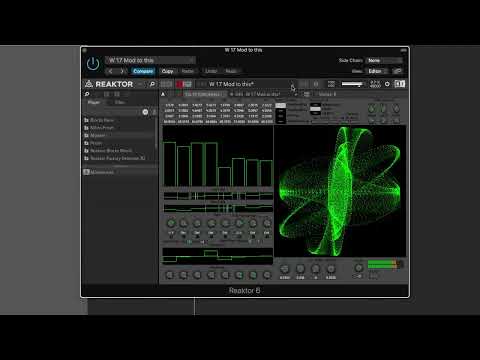
Task: Click the link icon beside Editor dropdown
Action: (x=397, y=71)
